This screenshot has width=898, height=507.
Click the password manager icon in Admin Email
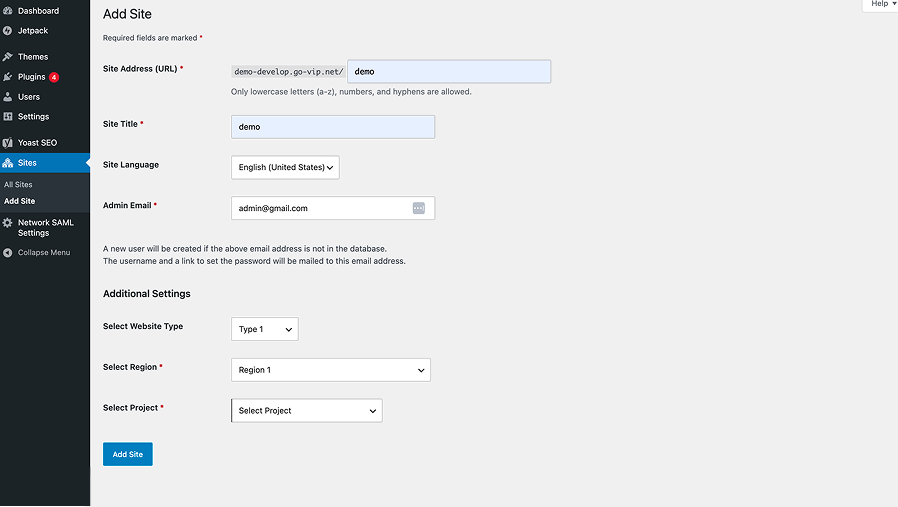[419, 208]
